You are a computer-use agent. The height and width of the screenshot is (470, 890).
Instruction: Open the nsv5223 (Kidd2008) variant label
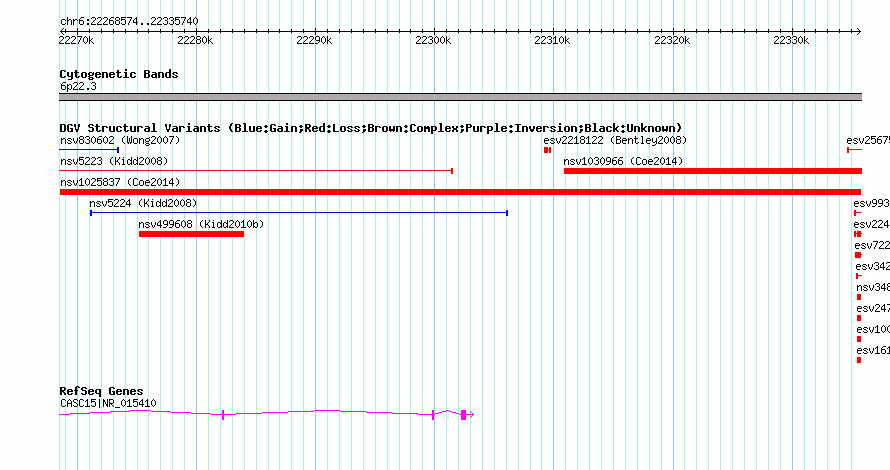(114, 161)
